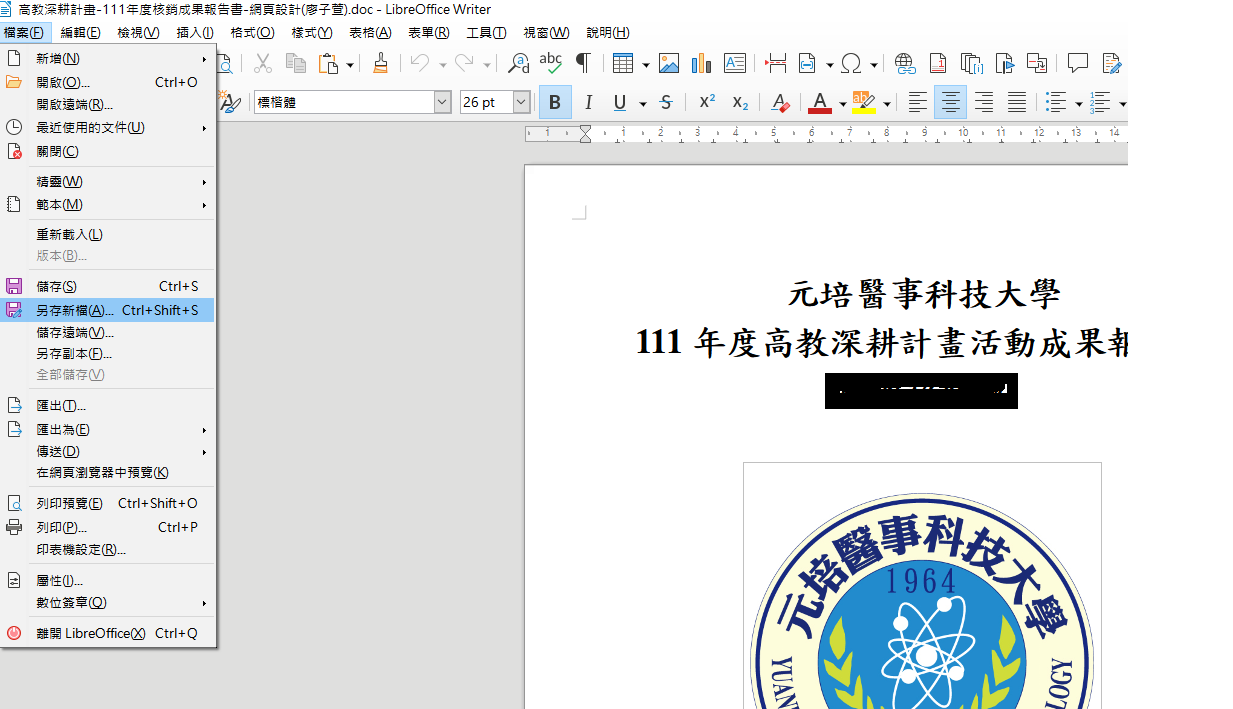Expand the underline style dropdown arrow

coord(642,103)
